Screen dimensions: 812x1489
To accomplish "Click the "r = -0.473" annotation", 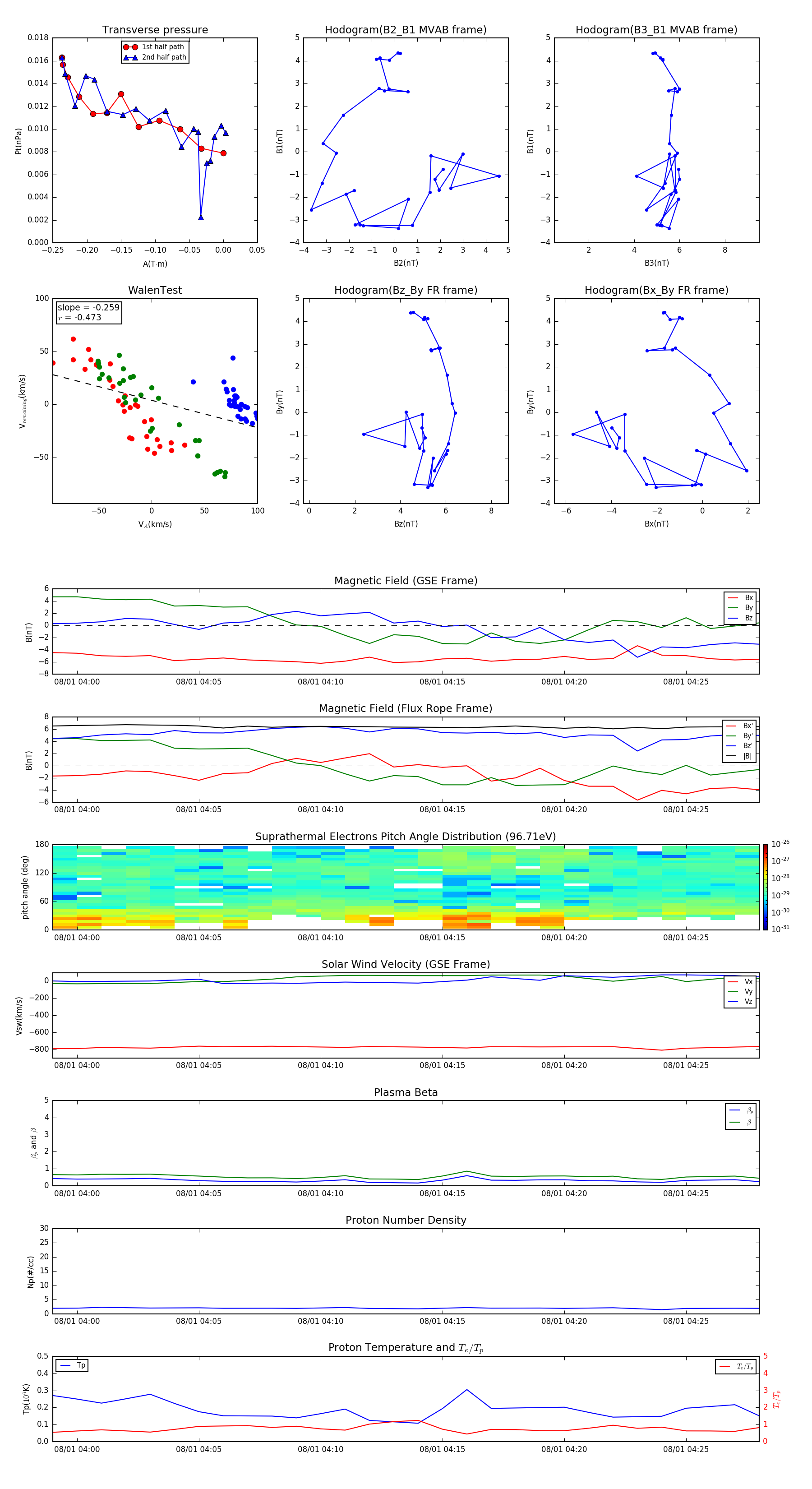I will (x=80, y=317).
